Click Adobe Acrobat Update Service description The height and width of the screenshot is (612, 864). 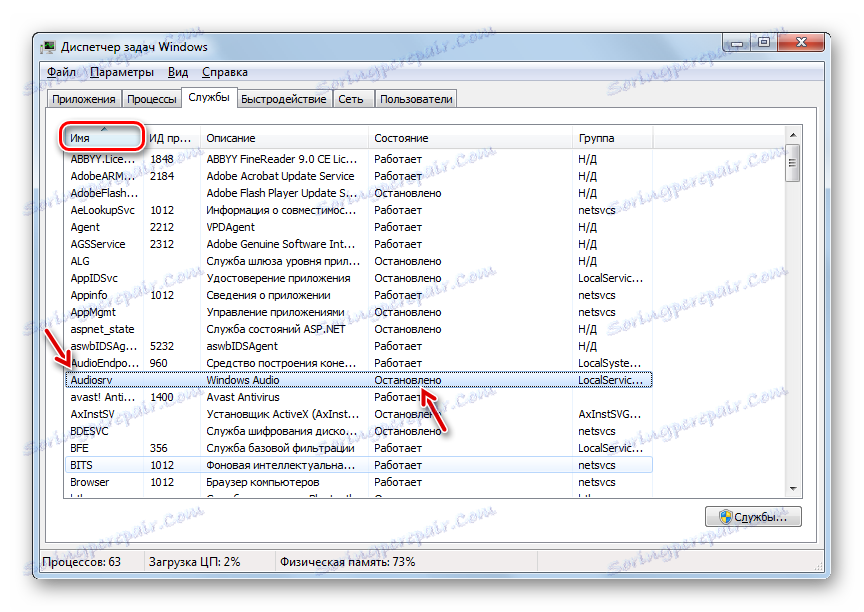[280, 176]
